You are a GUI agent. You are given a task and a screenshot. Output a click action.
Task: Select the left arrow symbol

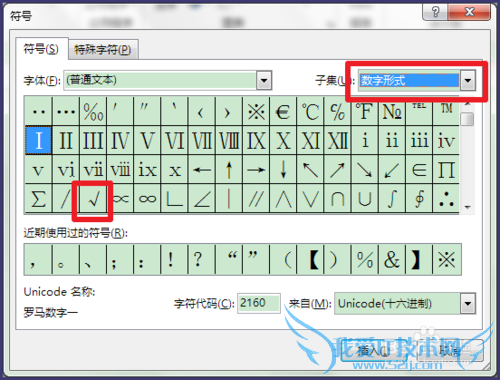pos(202,170)
